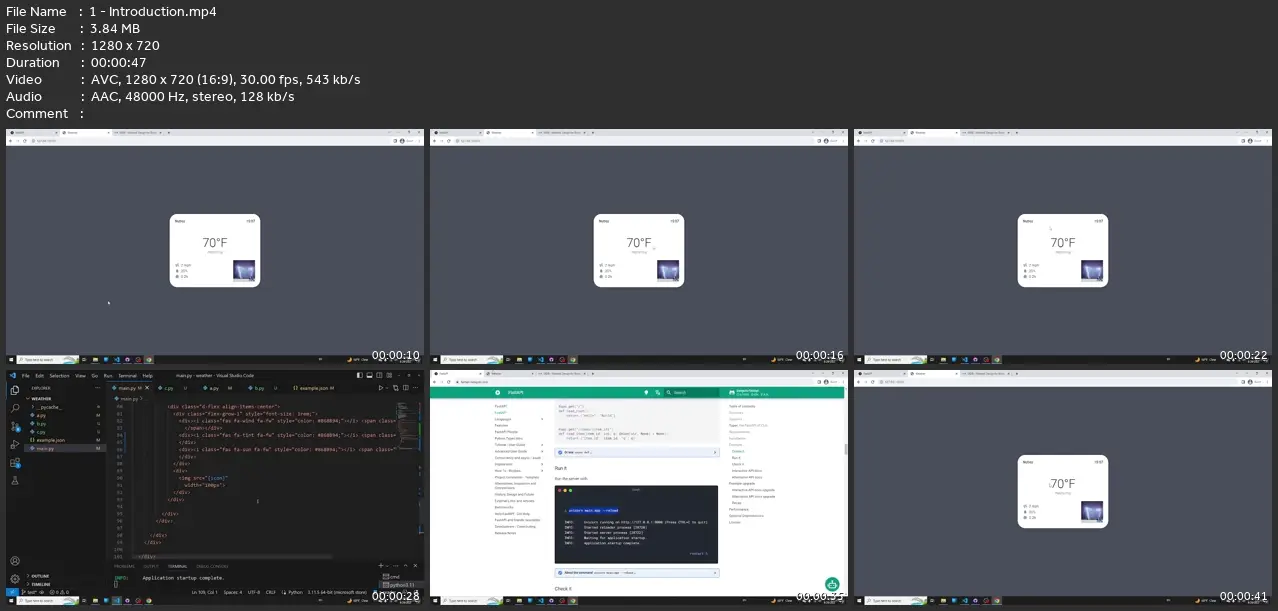Open the terminal launch profile dropdown arrow in VS Code

(x=387, y=565)
